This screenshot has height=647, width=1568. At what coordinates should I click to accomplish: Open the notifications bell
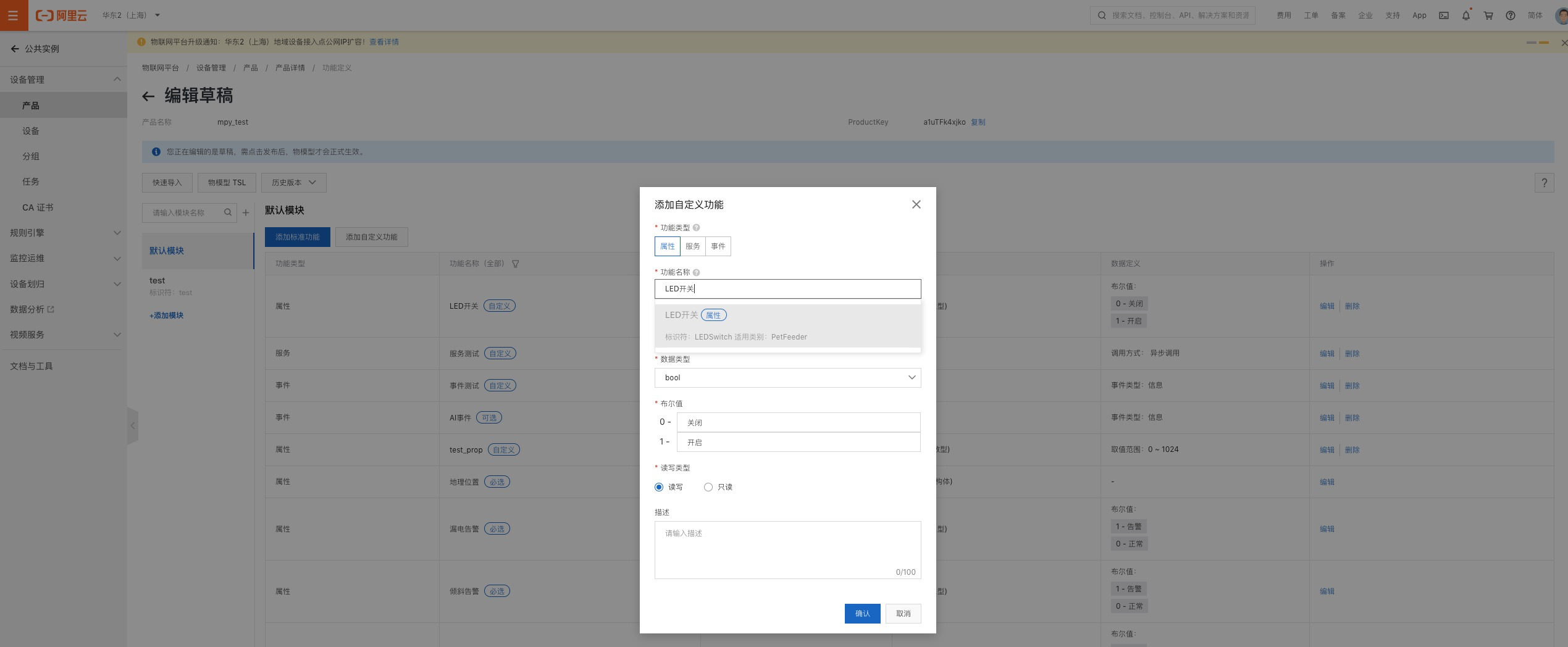[x=1466, y=15]
